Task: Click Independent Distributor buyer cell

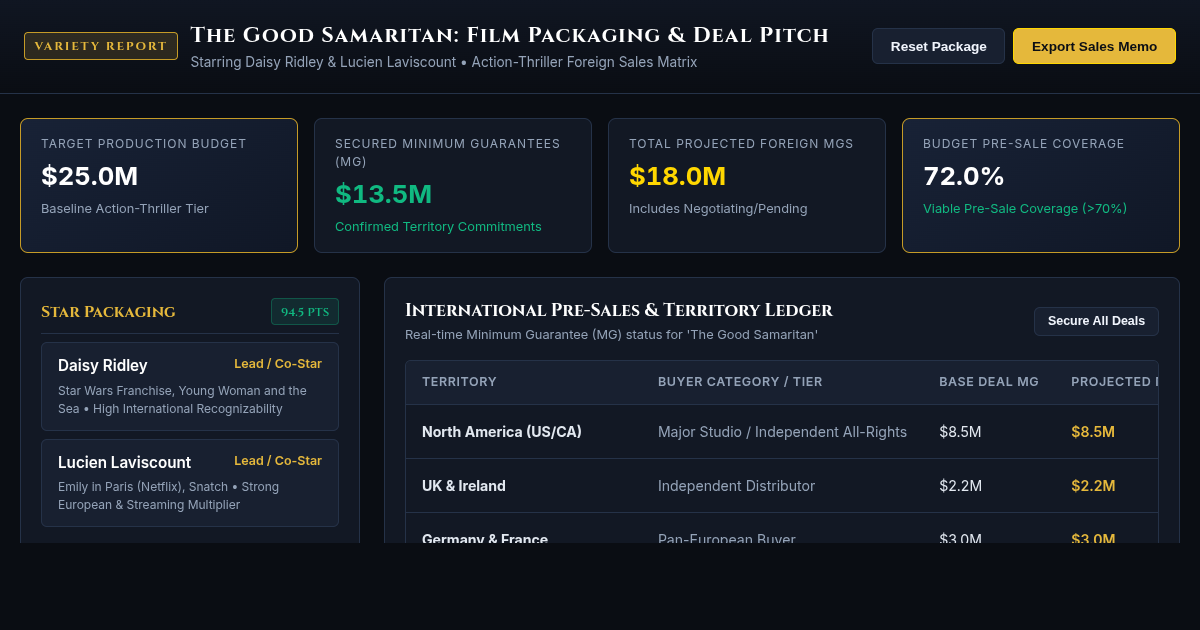Action: pyautogui.click(x=736, y=486)
